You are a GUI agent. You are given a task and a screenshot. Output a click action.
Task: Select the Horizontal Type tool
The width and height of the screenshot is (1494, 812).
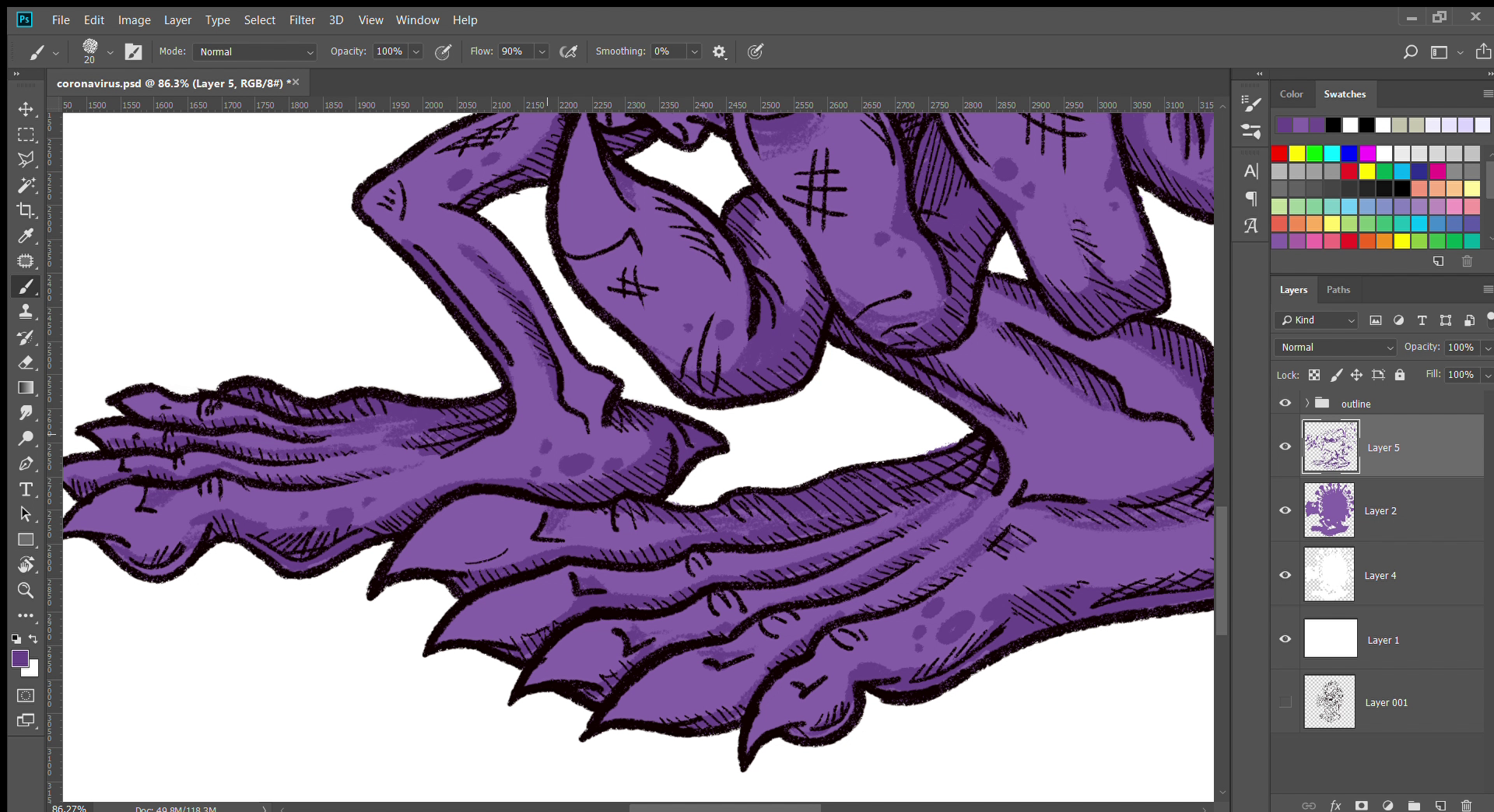point(26,489)
